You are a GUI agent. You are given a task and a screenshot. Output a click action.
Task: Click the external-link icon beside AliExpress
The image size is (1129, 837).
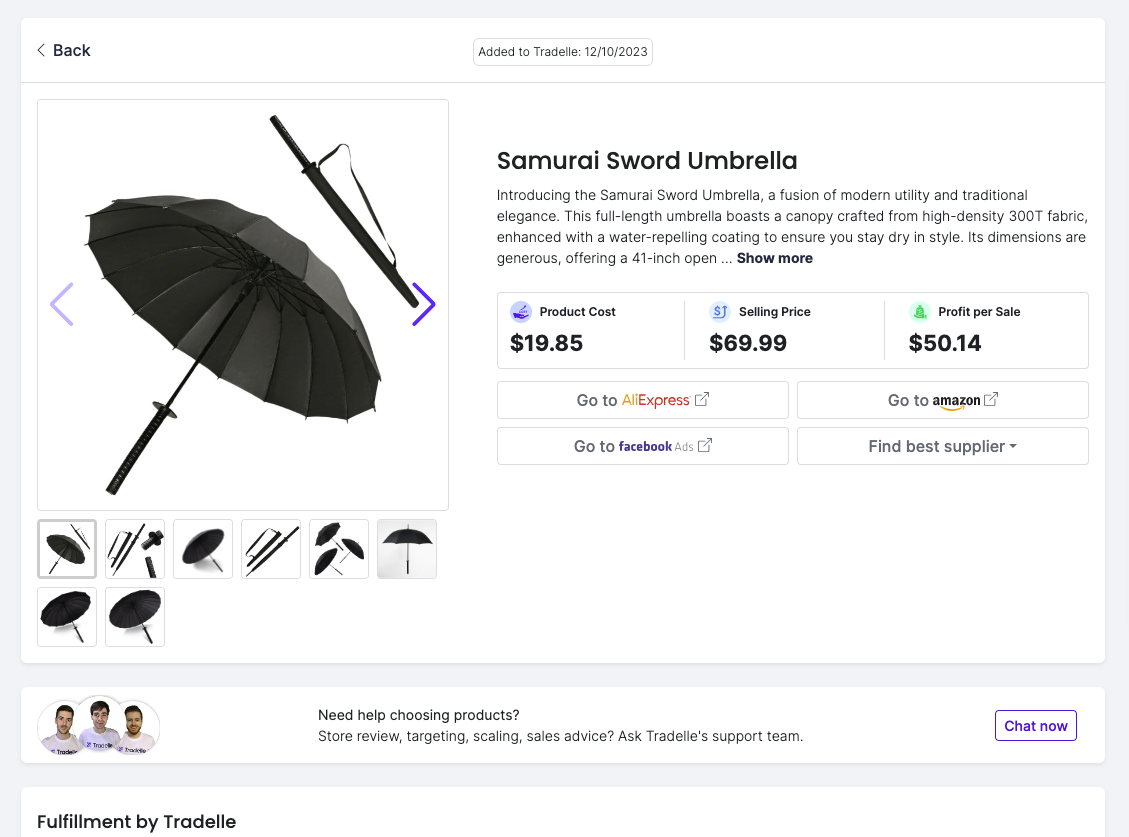click(x=703, y=399)
